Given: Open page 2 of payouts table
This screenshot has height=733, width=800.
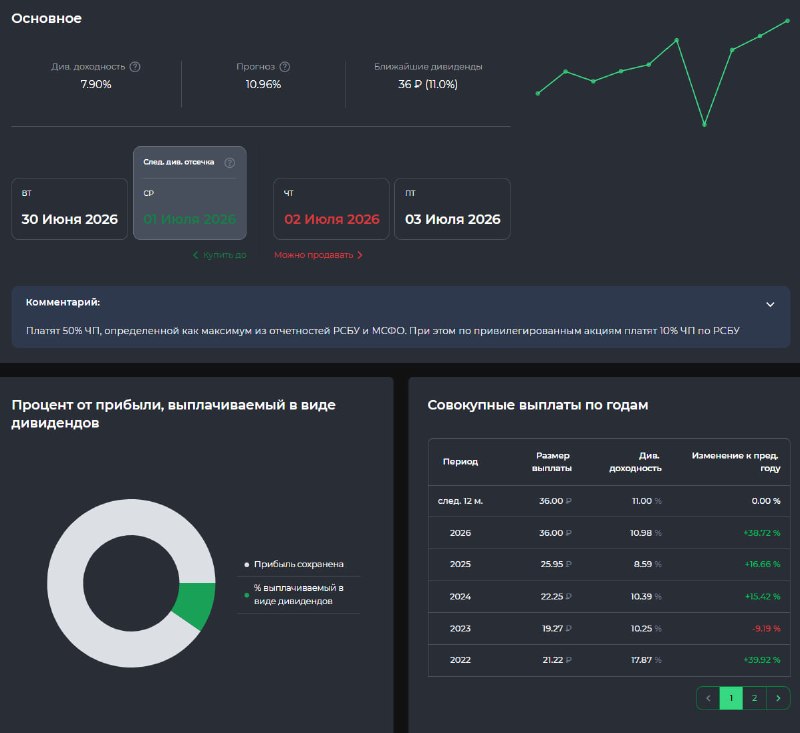Looking at the screenshot, I should pyautogui.click(x=755, y=698).
